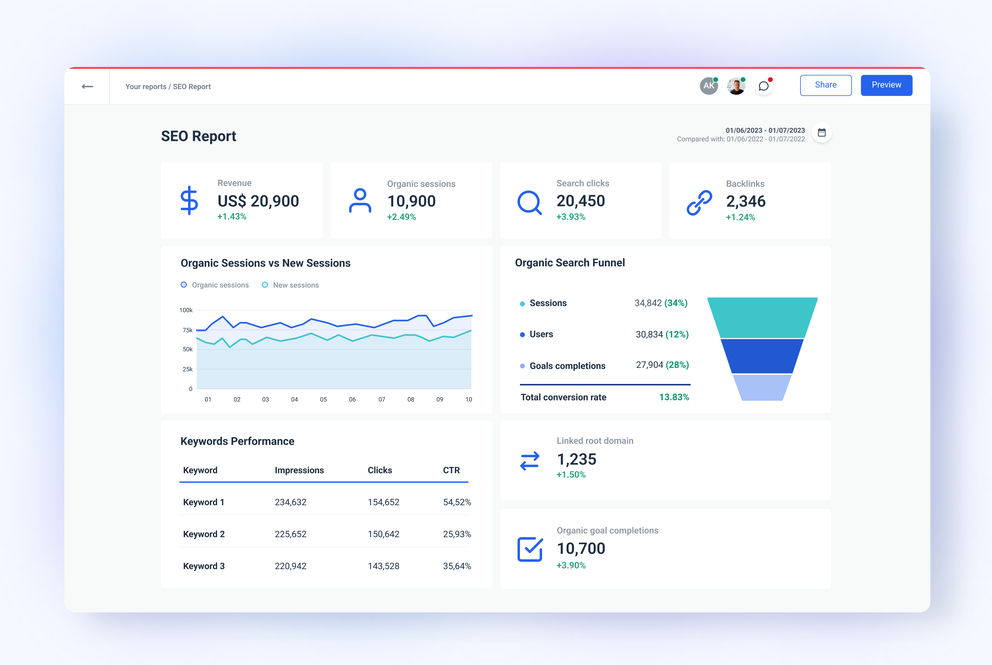Click the 01/06/2023 - 01/07/2023 date range
The image size is (992, 665).
[765, 130]
